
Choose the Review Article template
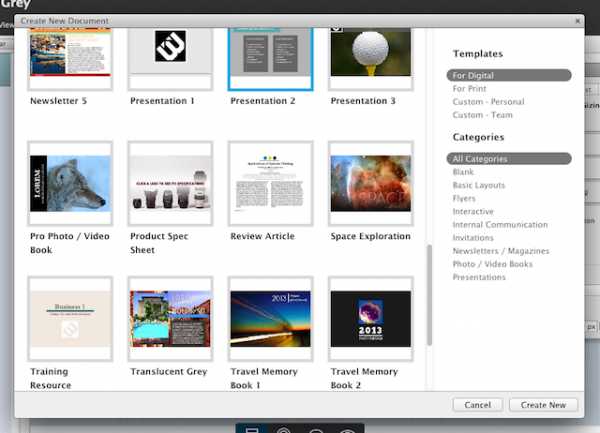point(270,183)
